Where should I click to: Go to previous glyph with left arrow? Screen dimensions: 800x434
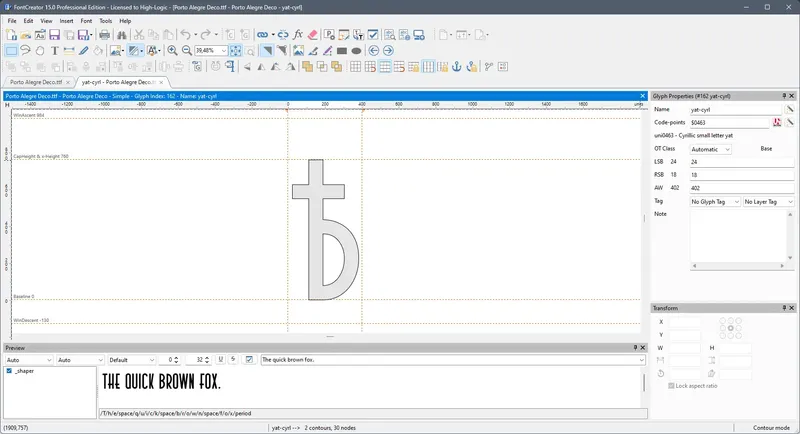pyautogui.click(x=373, y=50)
